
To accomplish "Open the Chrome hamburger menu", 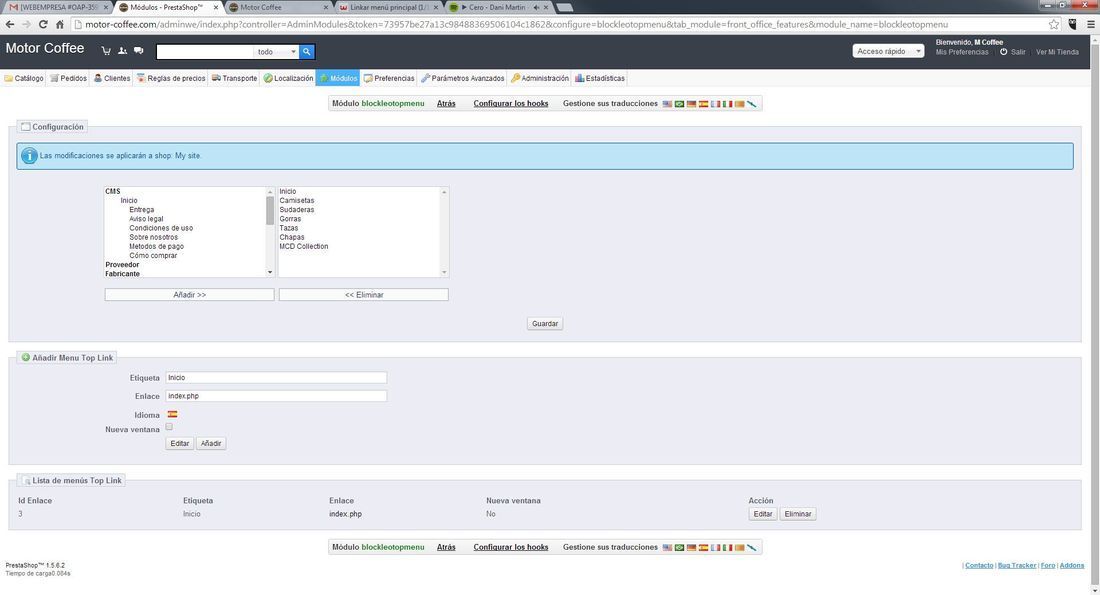I will point(1091,24).
